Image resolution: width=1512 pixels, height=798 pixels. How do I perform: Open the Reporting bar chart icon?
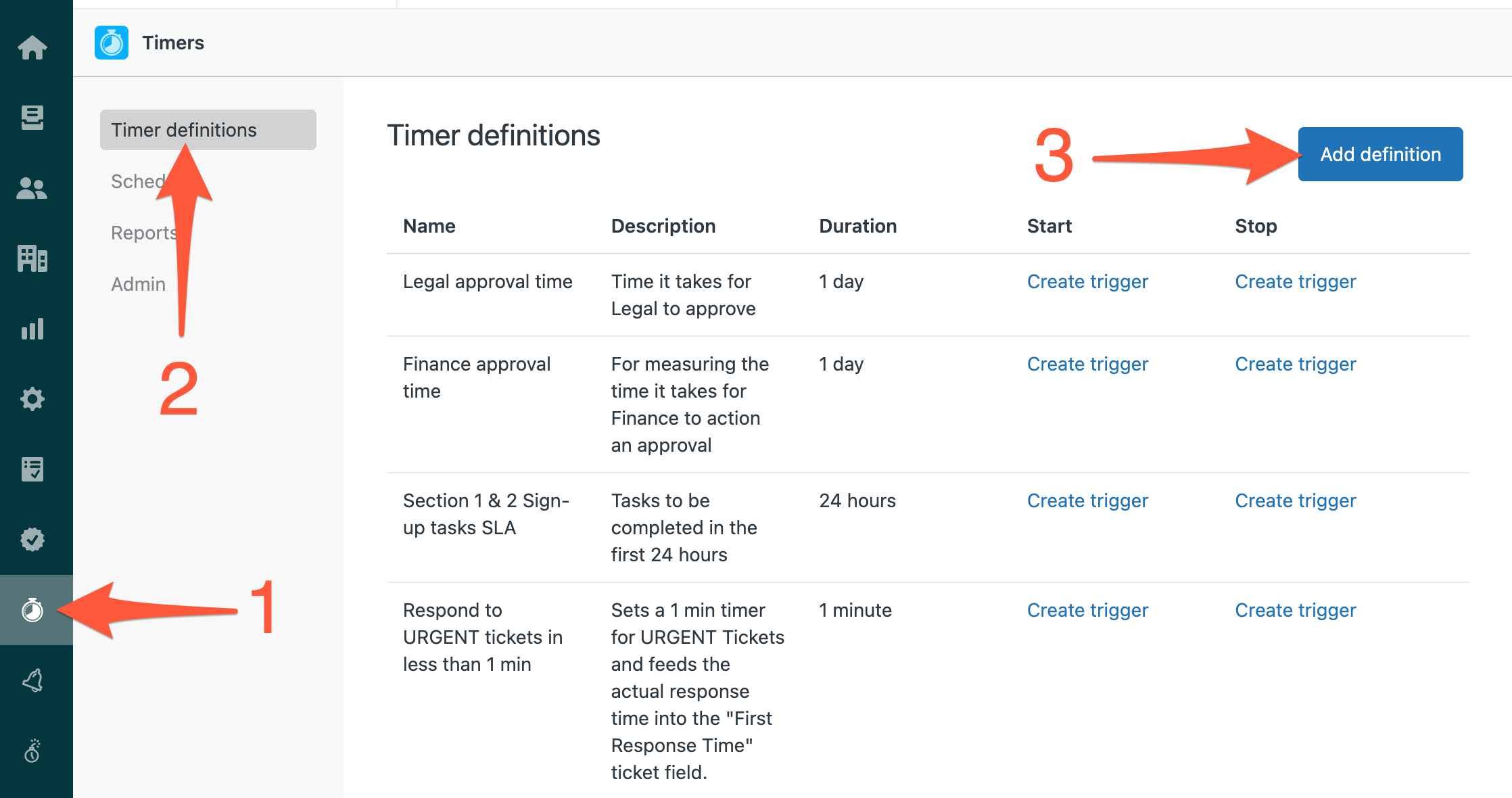tap(32, 329)
